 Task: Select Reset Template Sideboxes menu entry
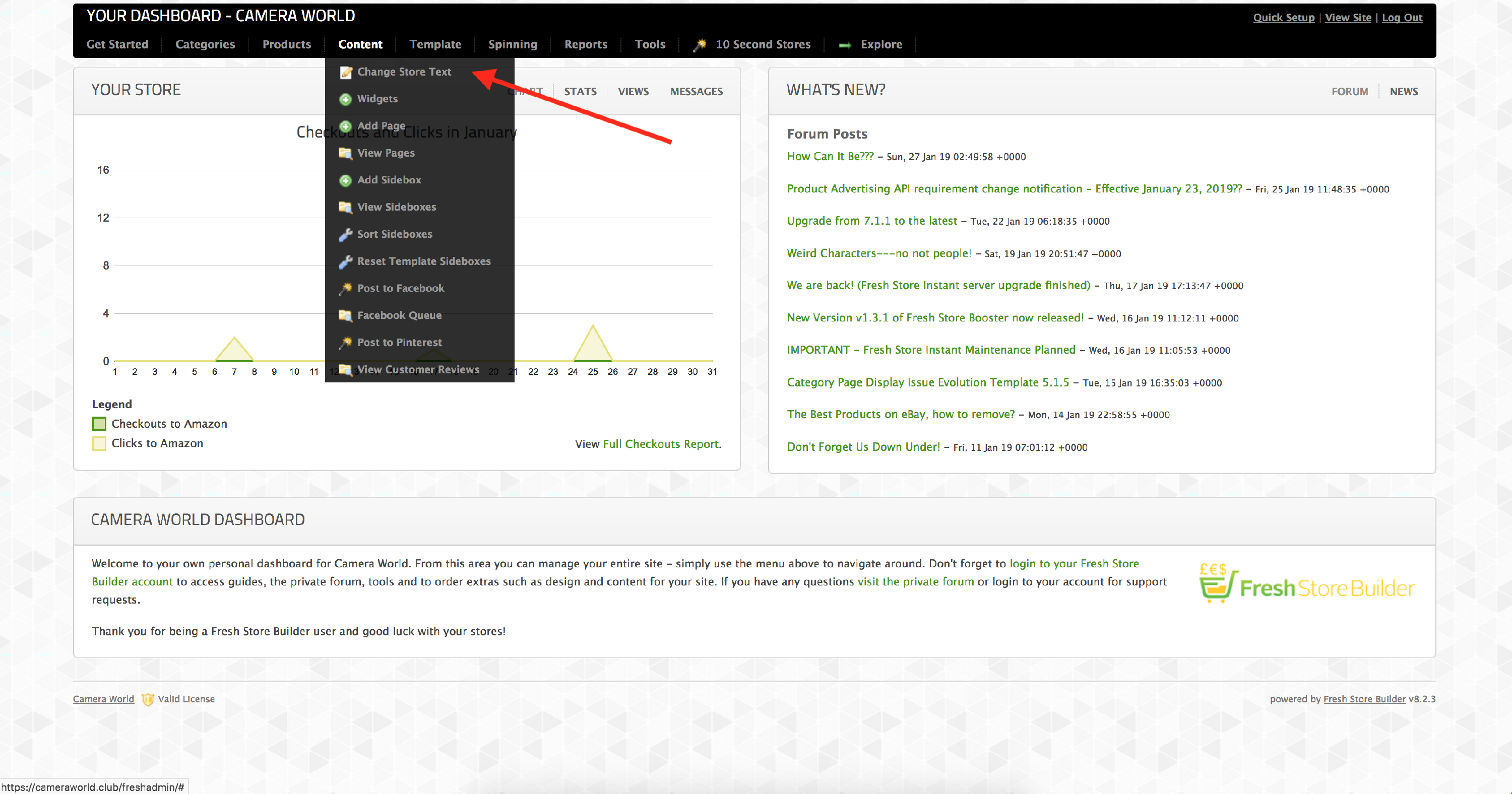(423, 261)
